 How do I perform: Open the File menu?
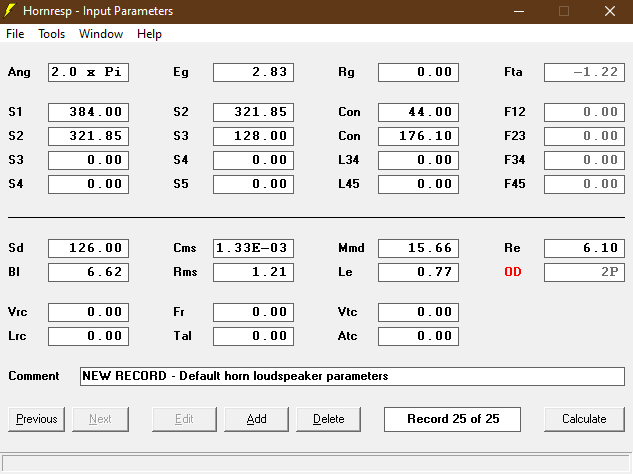coord(15,34)
